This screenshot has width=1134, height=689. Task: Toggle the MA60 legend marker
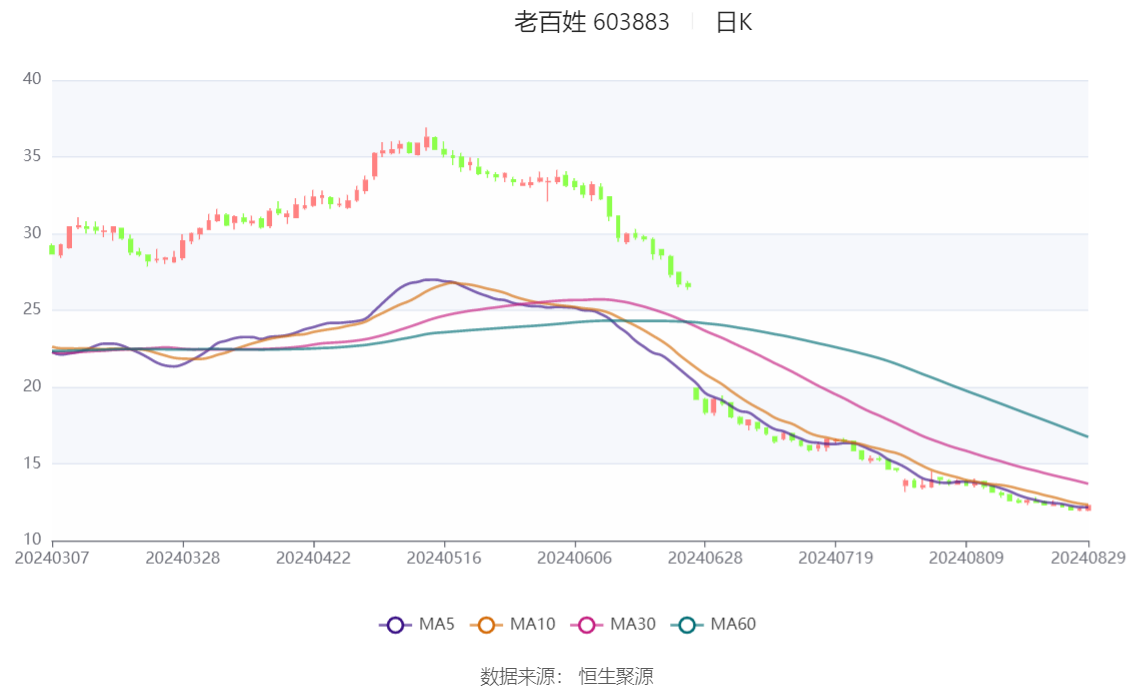[x=687, y=625]
